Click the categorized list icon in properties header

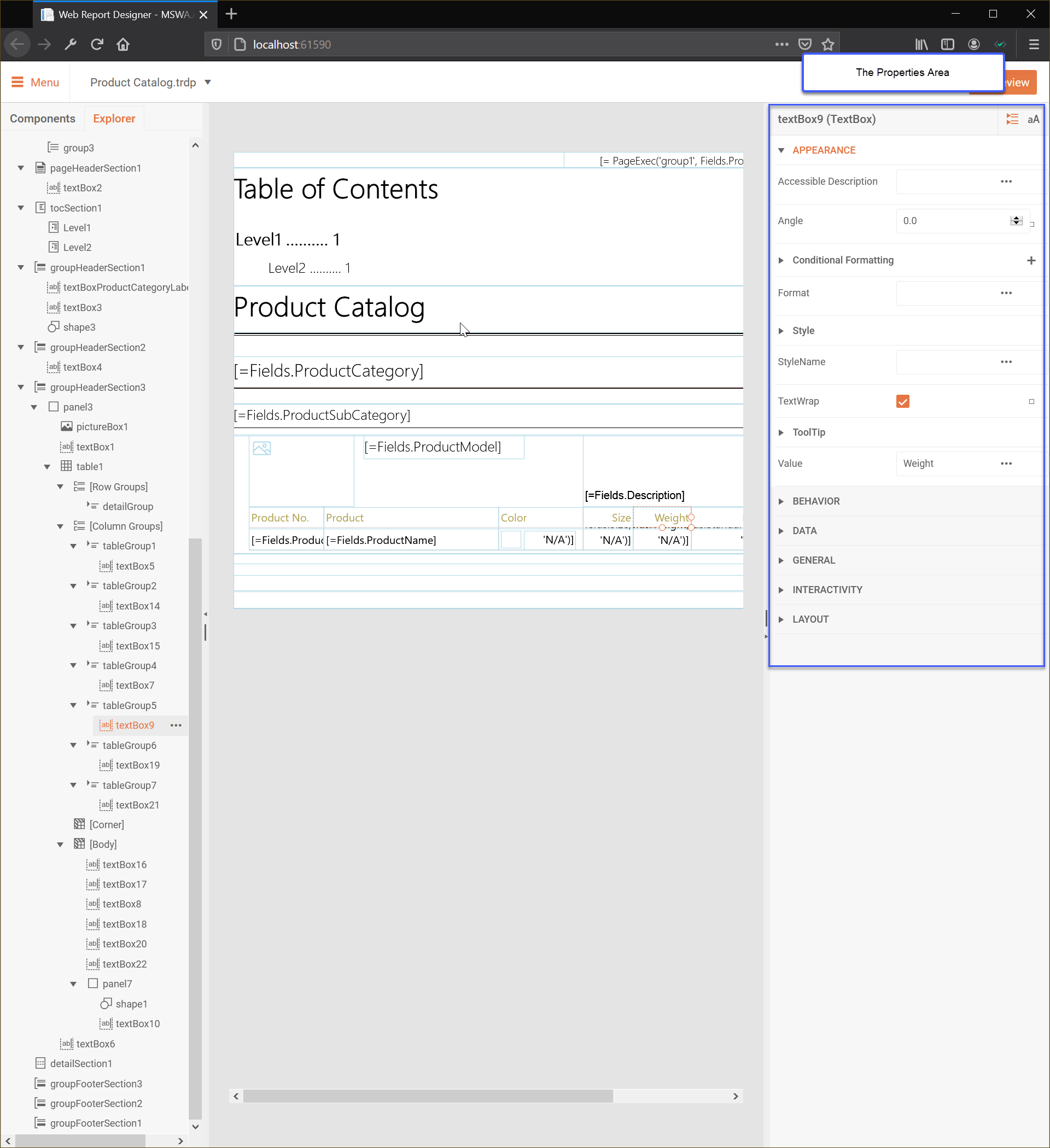[x=1012, y=119]
